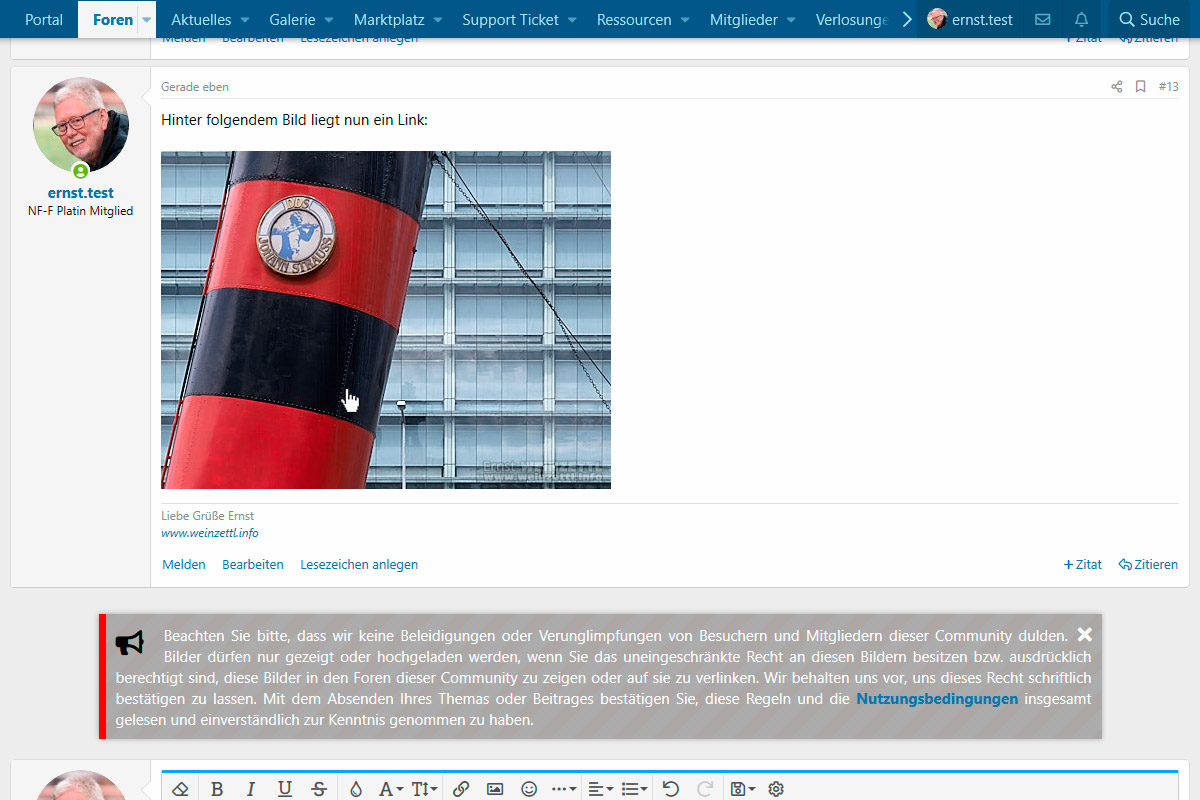Edit post #13 via Bearbeiten
The width and height of the screenshot is (1200, 800).
253,565
